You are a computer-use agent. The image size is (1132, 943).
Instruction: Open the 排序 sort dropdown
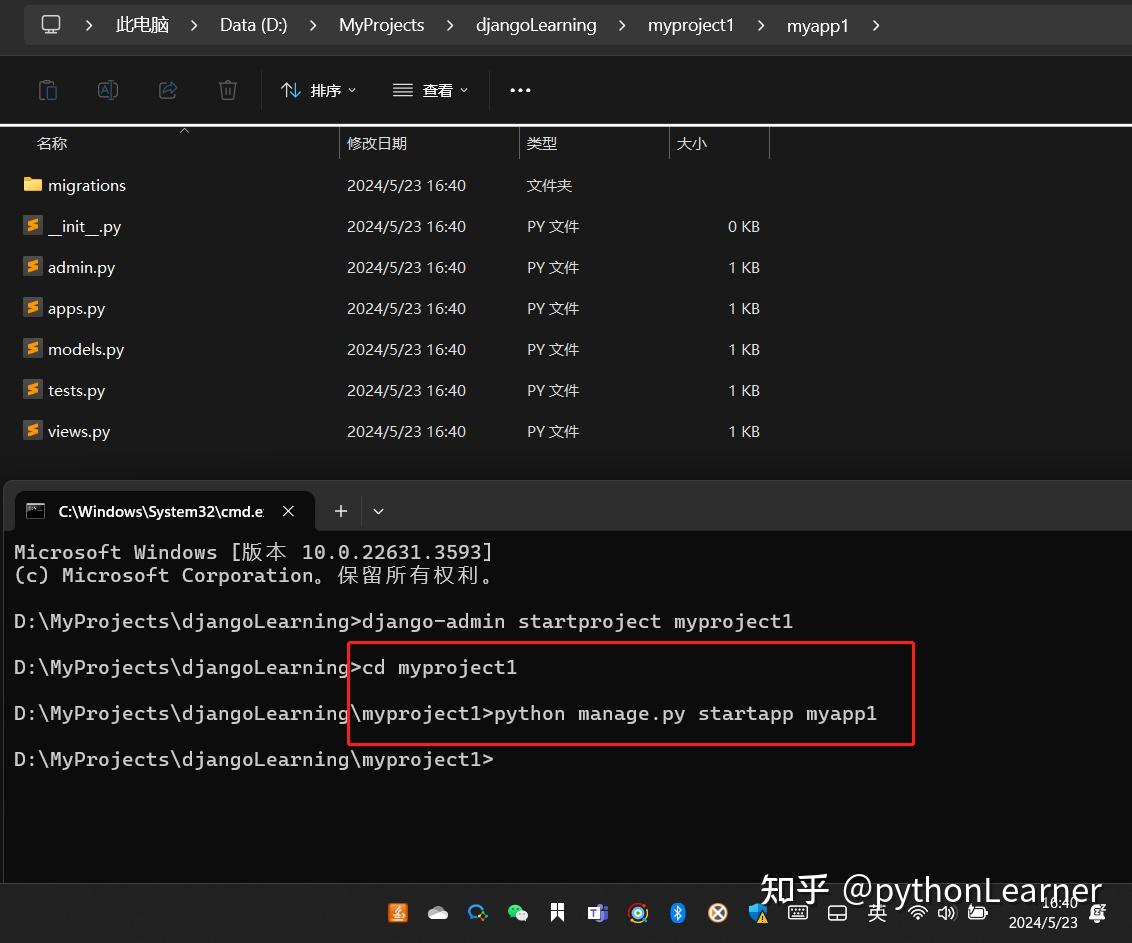coord(318,90)
